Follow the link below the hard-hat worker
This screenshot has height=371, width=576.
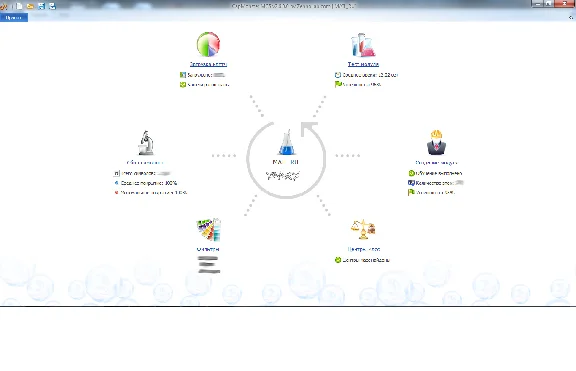(436, 162)
